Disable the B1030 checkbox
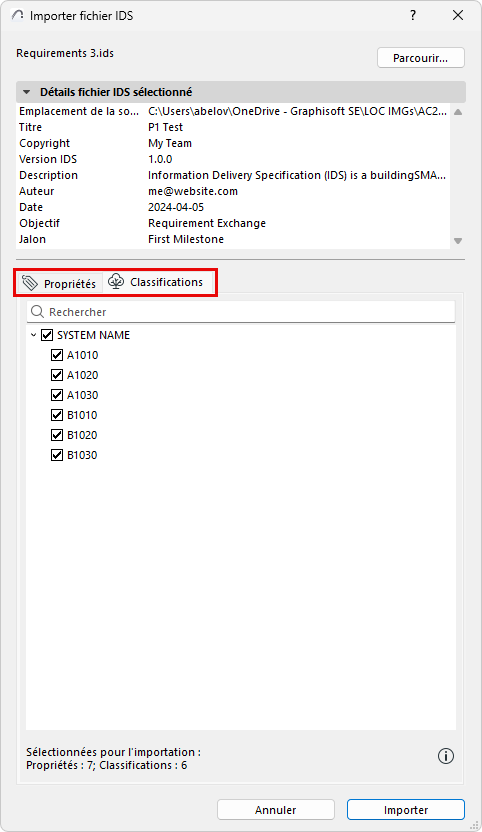The width and height of the screenshot is (482, 832). (x=57, y=455)
